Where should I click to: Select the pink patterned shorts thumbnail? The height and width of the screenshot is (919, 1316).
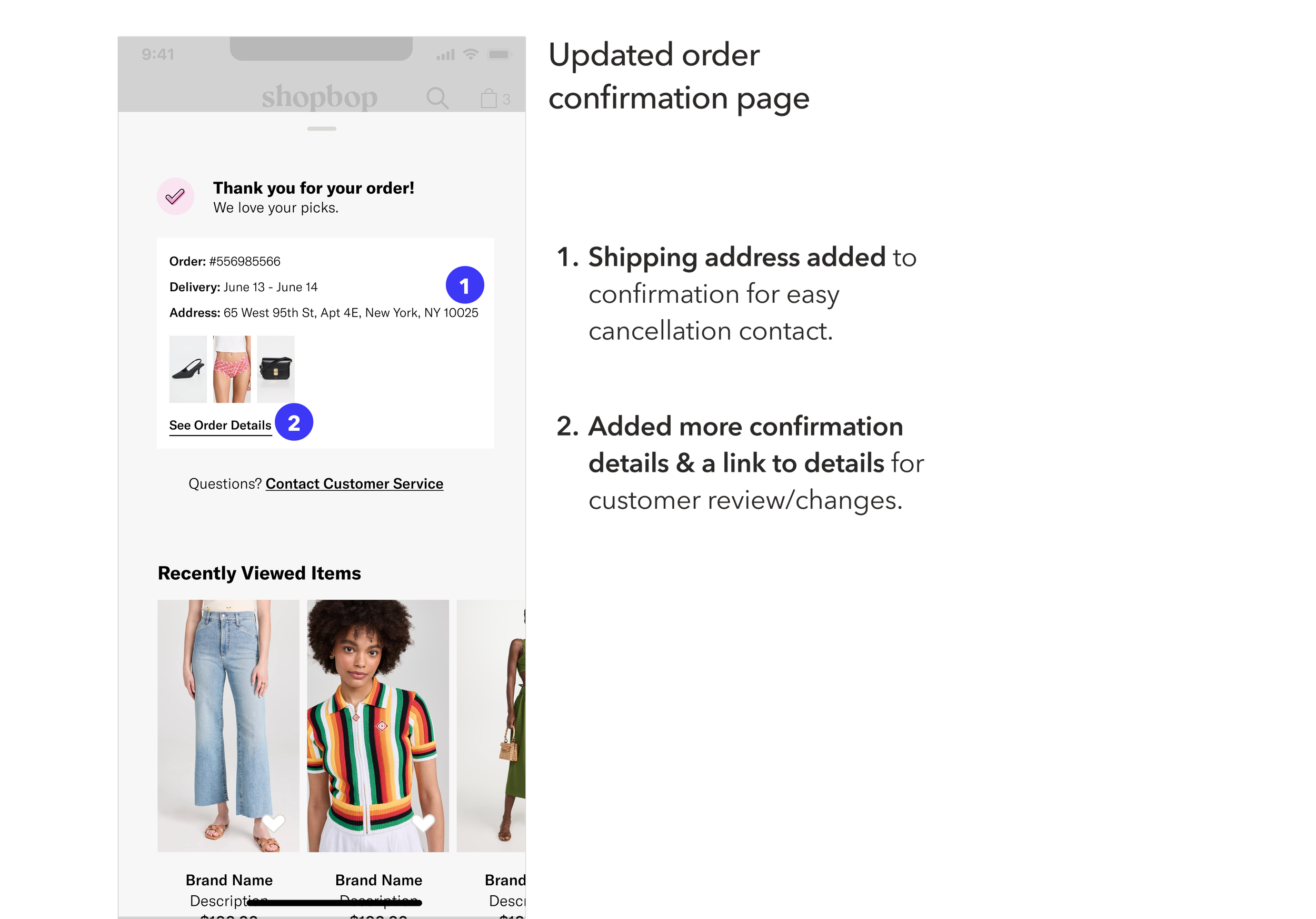(232, 369)
